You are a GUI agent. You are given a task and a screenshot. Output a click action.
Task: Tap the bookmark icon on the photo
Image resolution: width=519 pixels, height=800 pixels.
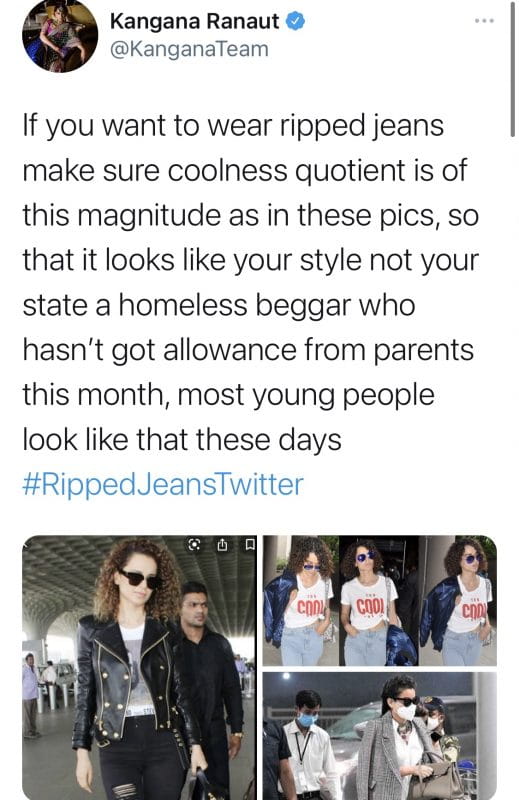(250, 545)
